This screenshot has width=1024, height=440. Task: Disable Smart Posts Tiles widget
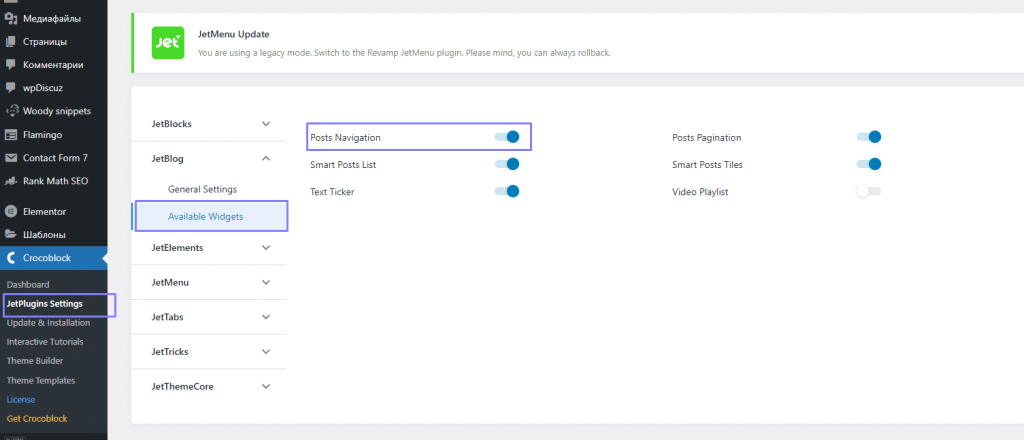tap(869, 164)
